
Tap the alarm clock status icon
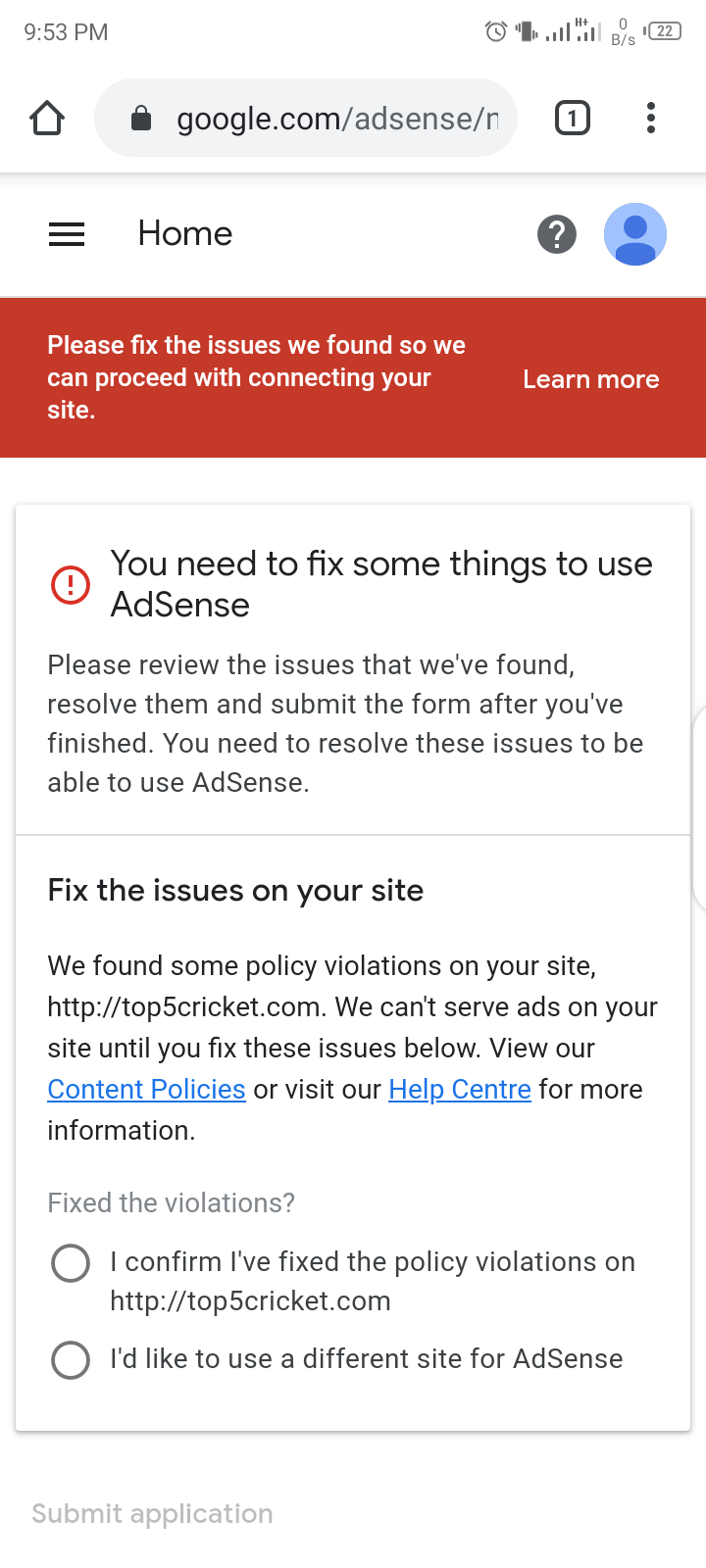pyautogui.click(x=496, y=31)
